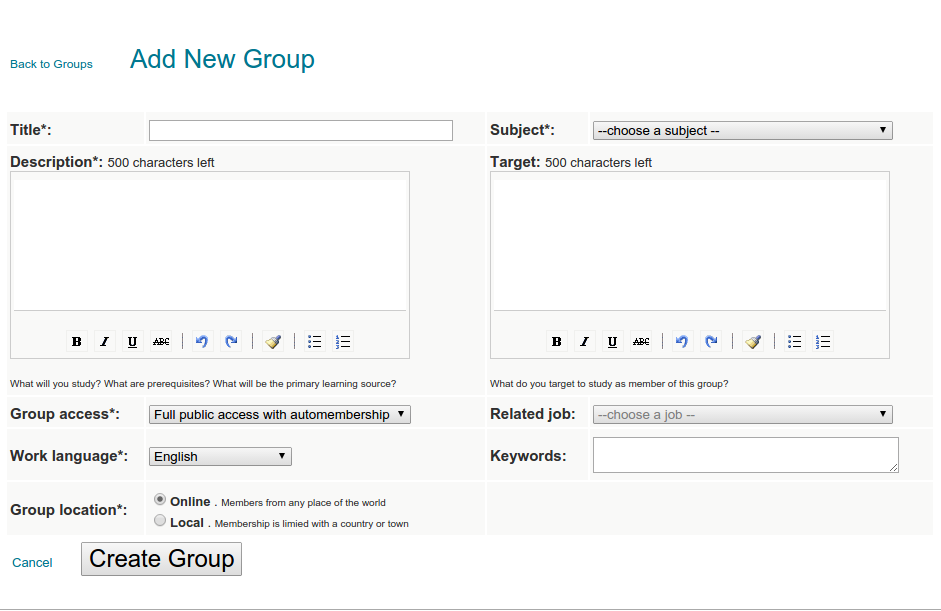
Task: Open the Subject dropdown
Action: (x=742, y=131)
